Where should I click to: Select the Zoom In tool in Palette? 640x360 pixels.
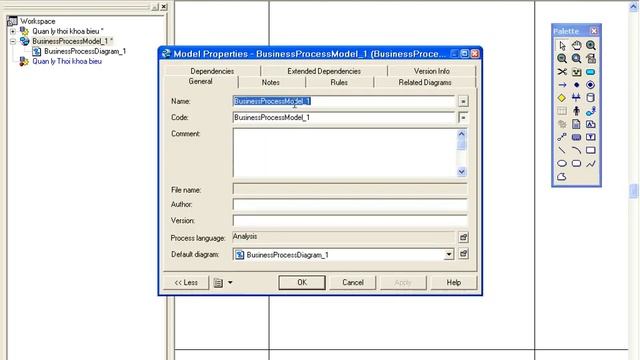(591, 45)
